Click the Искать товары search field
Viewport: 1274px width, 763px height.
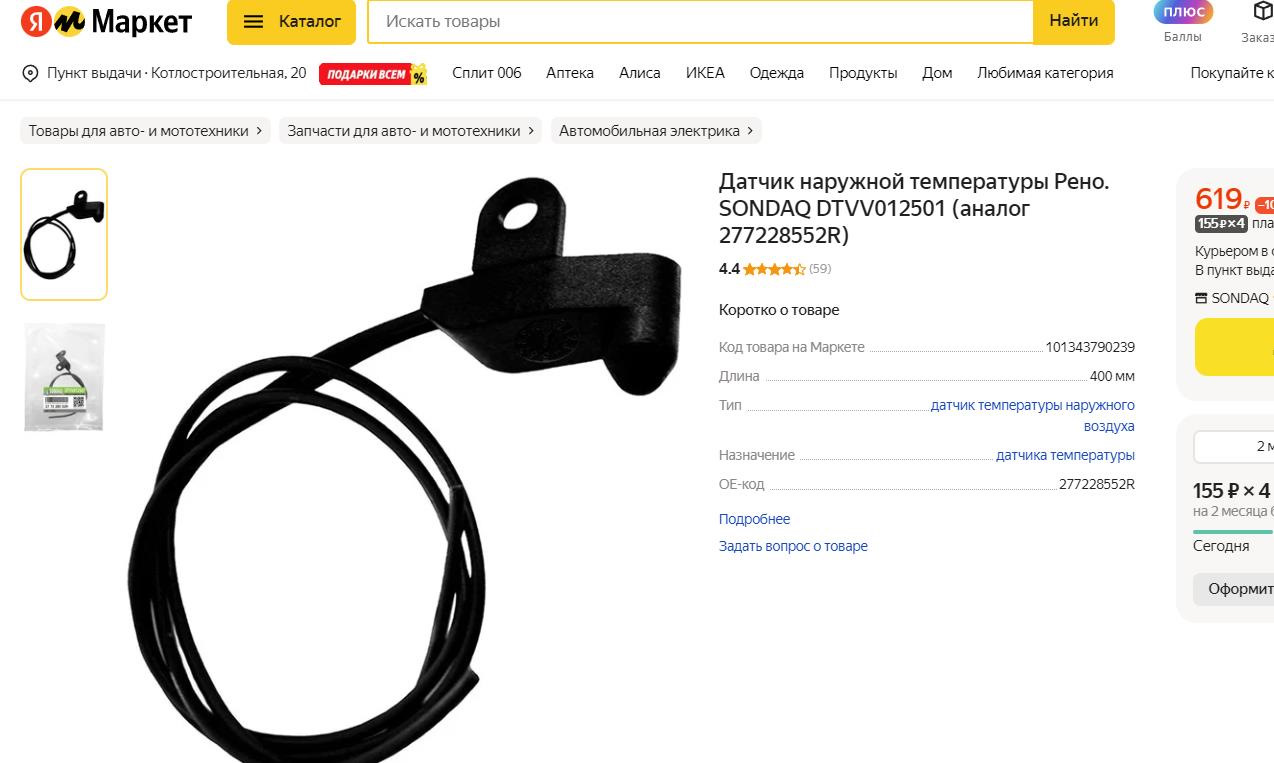[x=700, y=21]
